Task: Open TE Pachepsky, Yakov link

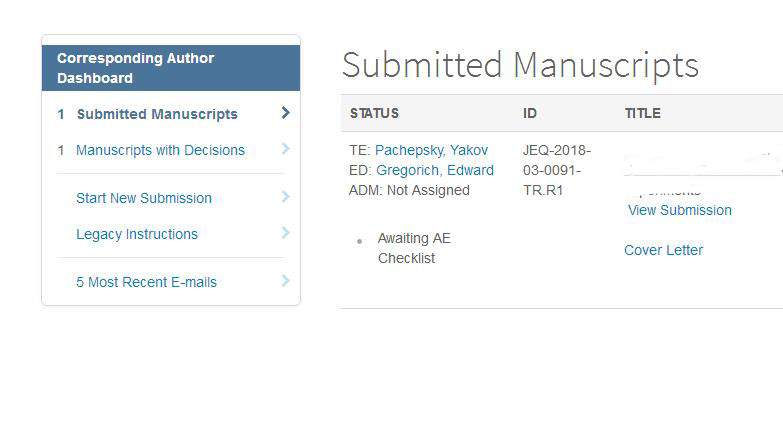Action: (x=431, y=150)
